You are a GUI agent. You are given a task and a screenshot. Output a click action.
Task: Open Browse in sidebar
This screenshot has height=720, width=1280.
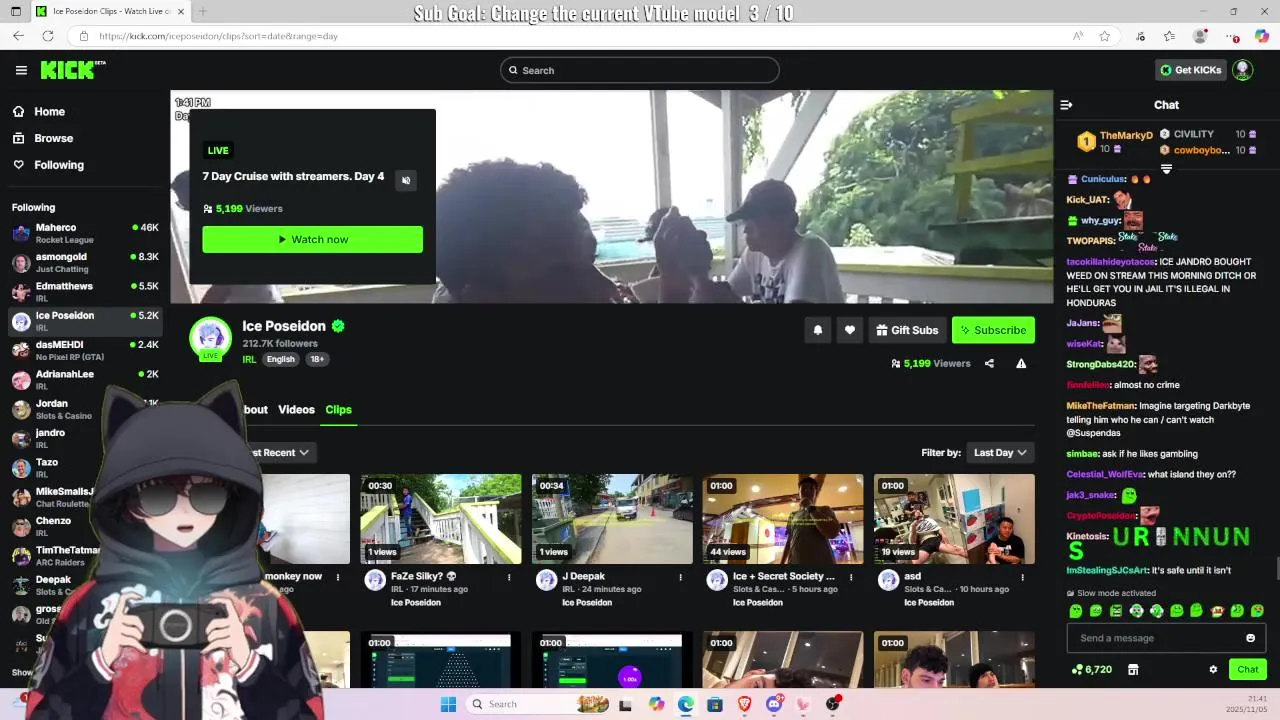[53, 138]
